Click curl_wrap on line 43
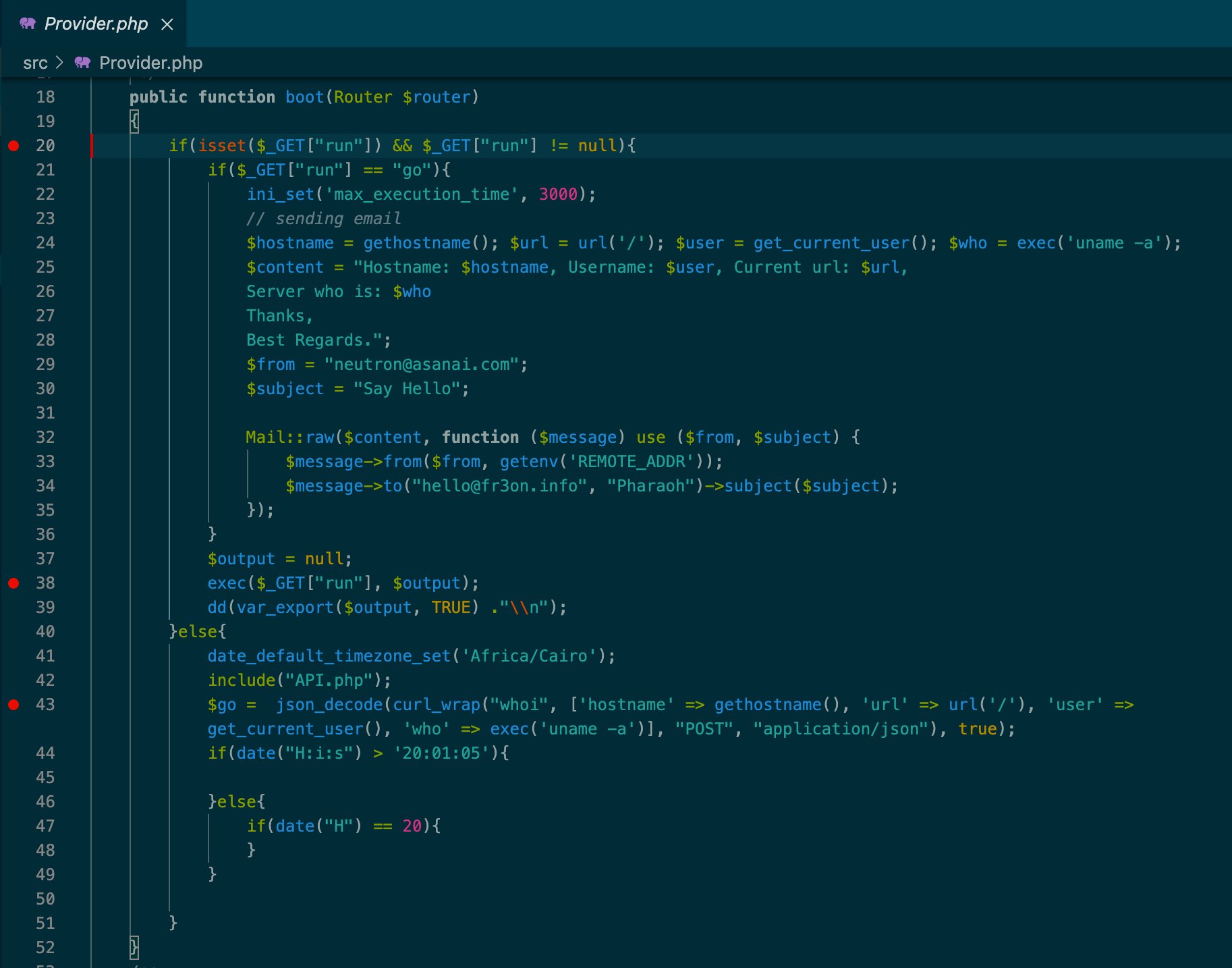This screenshot has height=968, width=1232. pyautogui.click(x=437, y=705)
